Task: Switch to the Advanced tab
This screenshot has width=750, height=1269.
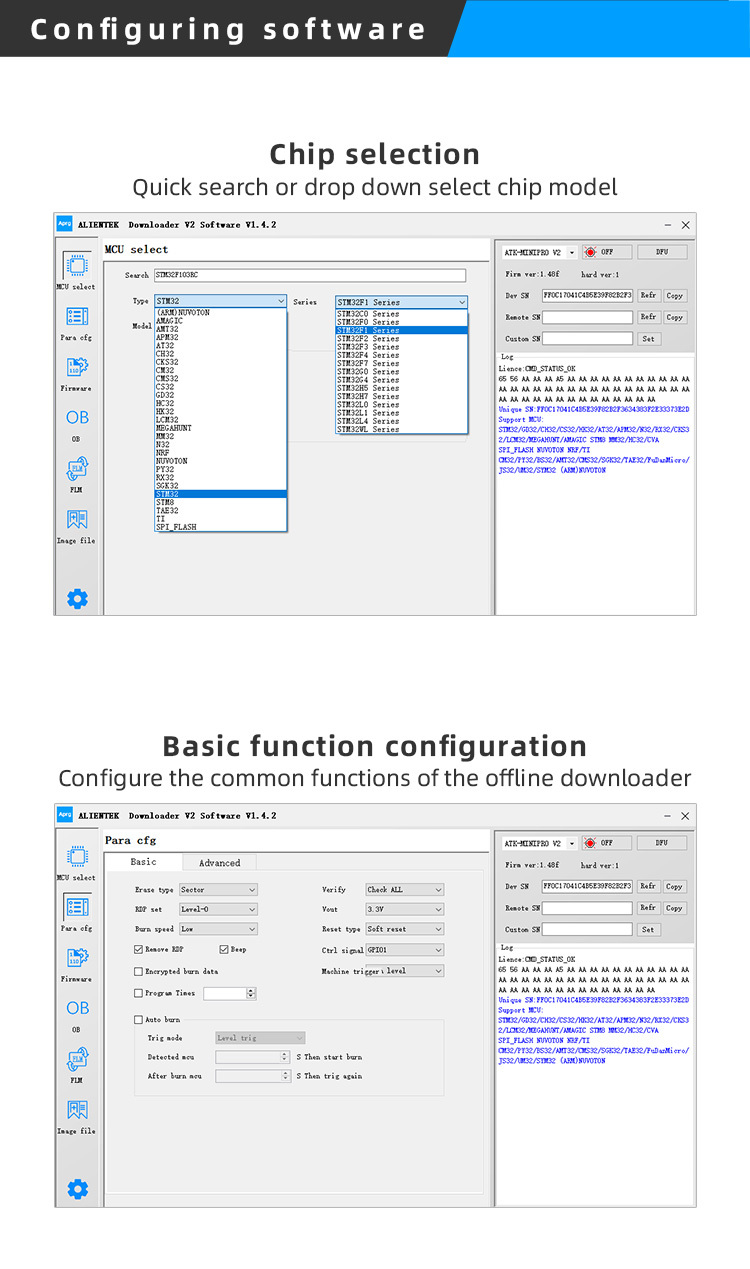Action: [x=219, y=862]
